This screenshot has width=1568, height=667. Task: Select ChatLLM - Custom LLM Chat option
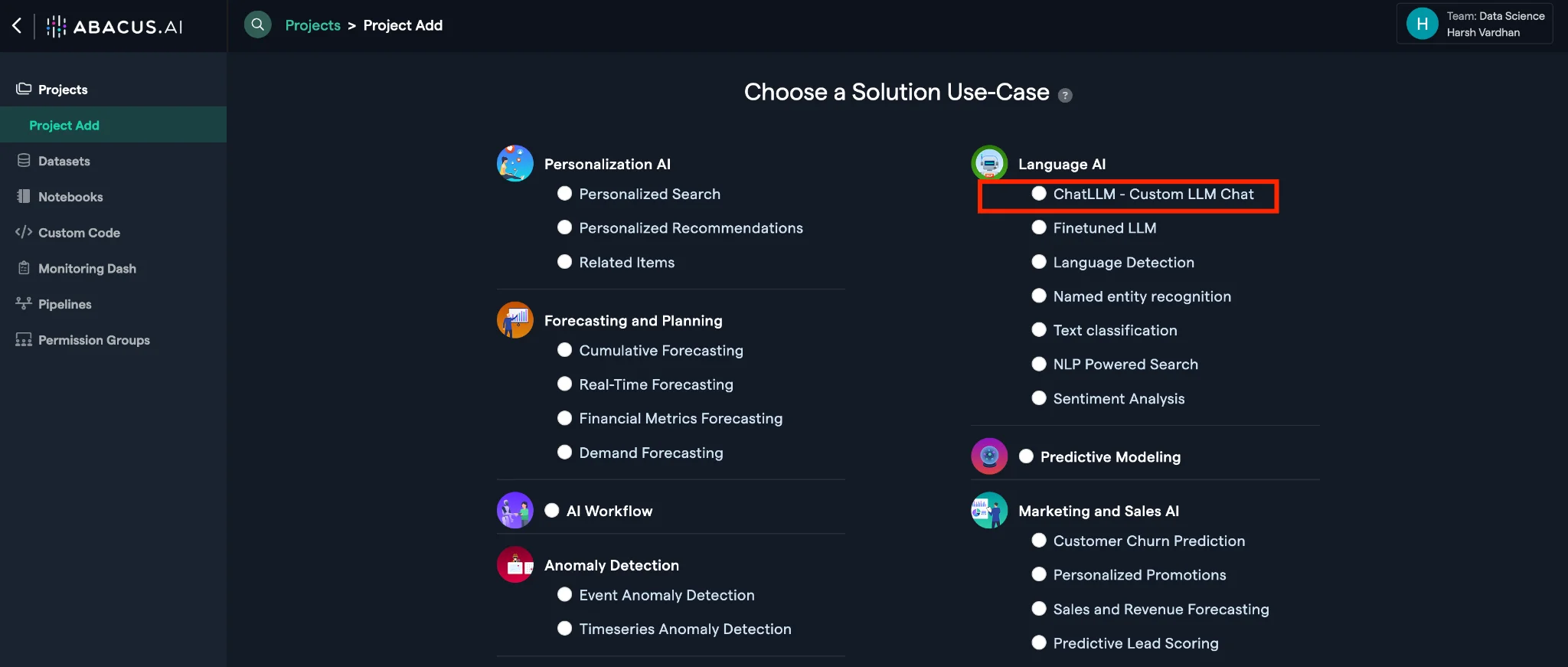coord(1039,194)
